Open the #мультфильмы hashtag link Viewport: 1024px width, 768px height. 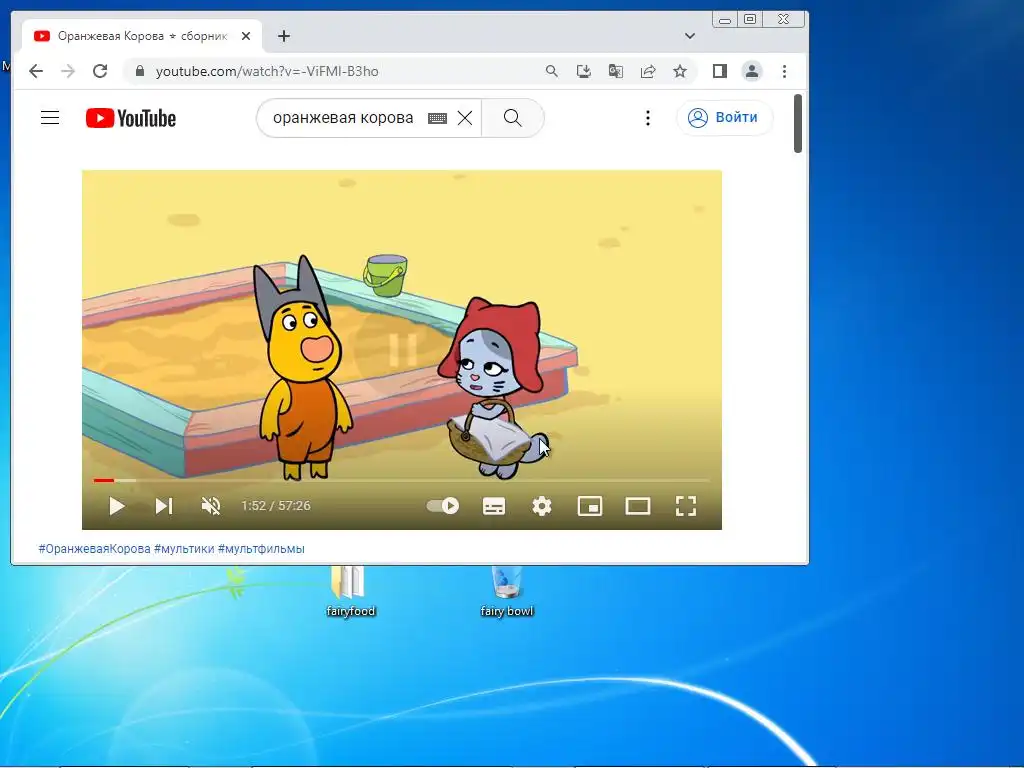point(261,549)
